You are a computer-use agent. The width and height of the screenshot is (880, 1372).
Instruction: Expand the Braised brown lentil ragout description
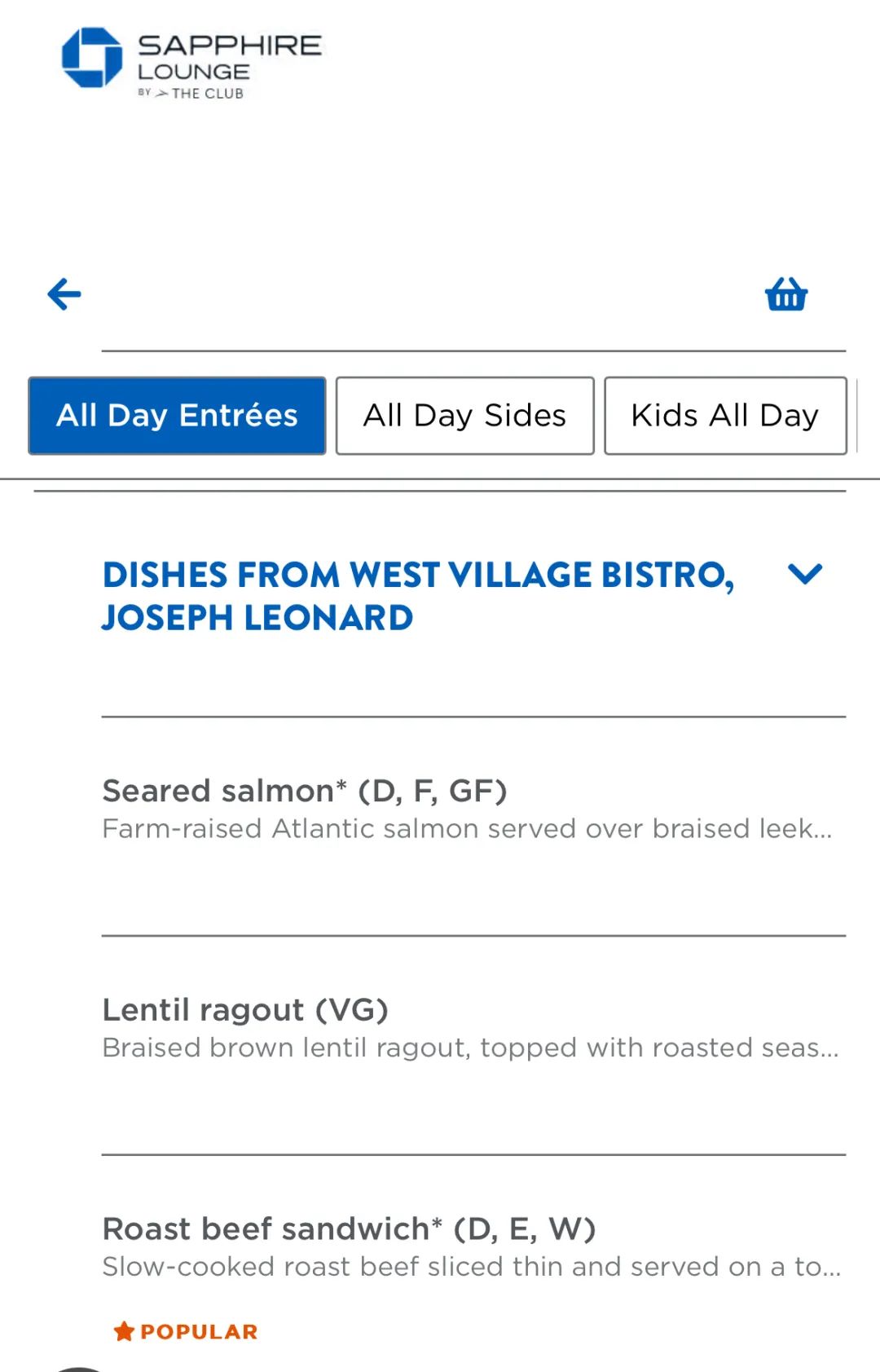(x=470, y=1048)
